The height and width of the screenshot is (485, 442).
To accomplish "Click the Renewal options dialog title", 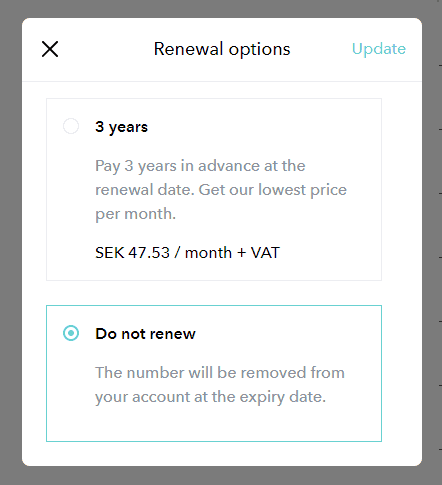I will (x=222, y=49).
